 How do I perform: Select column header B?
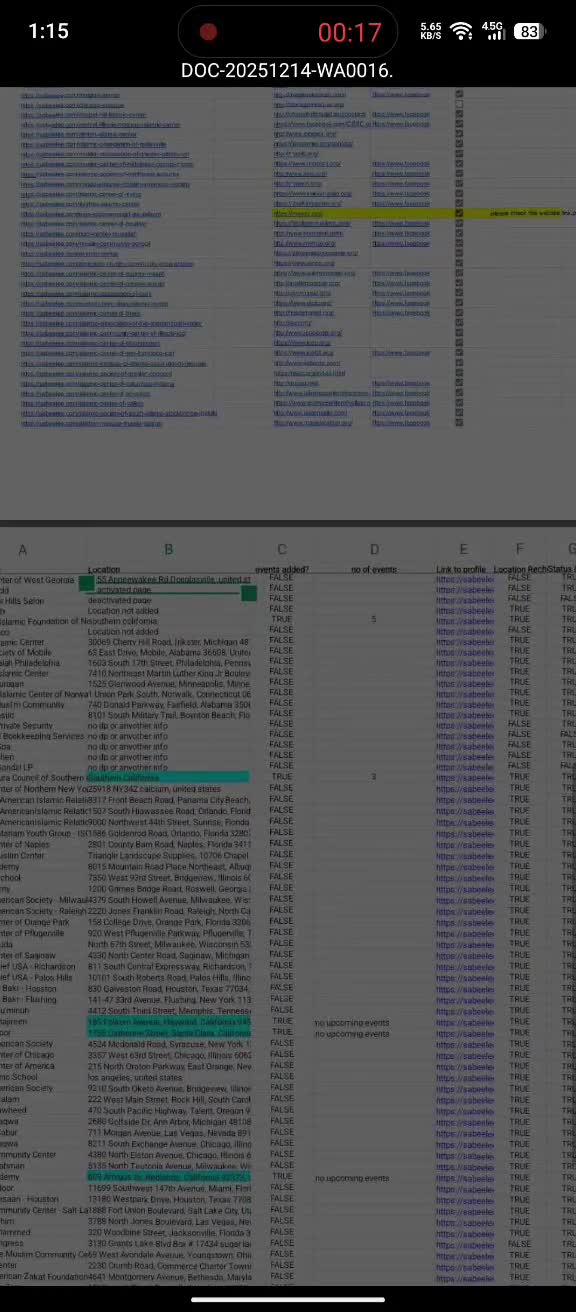tap(168, 549)
